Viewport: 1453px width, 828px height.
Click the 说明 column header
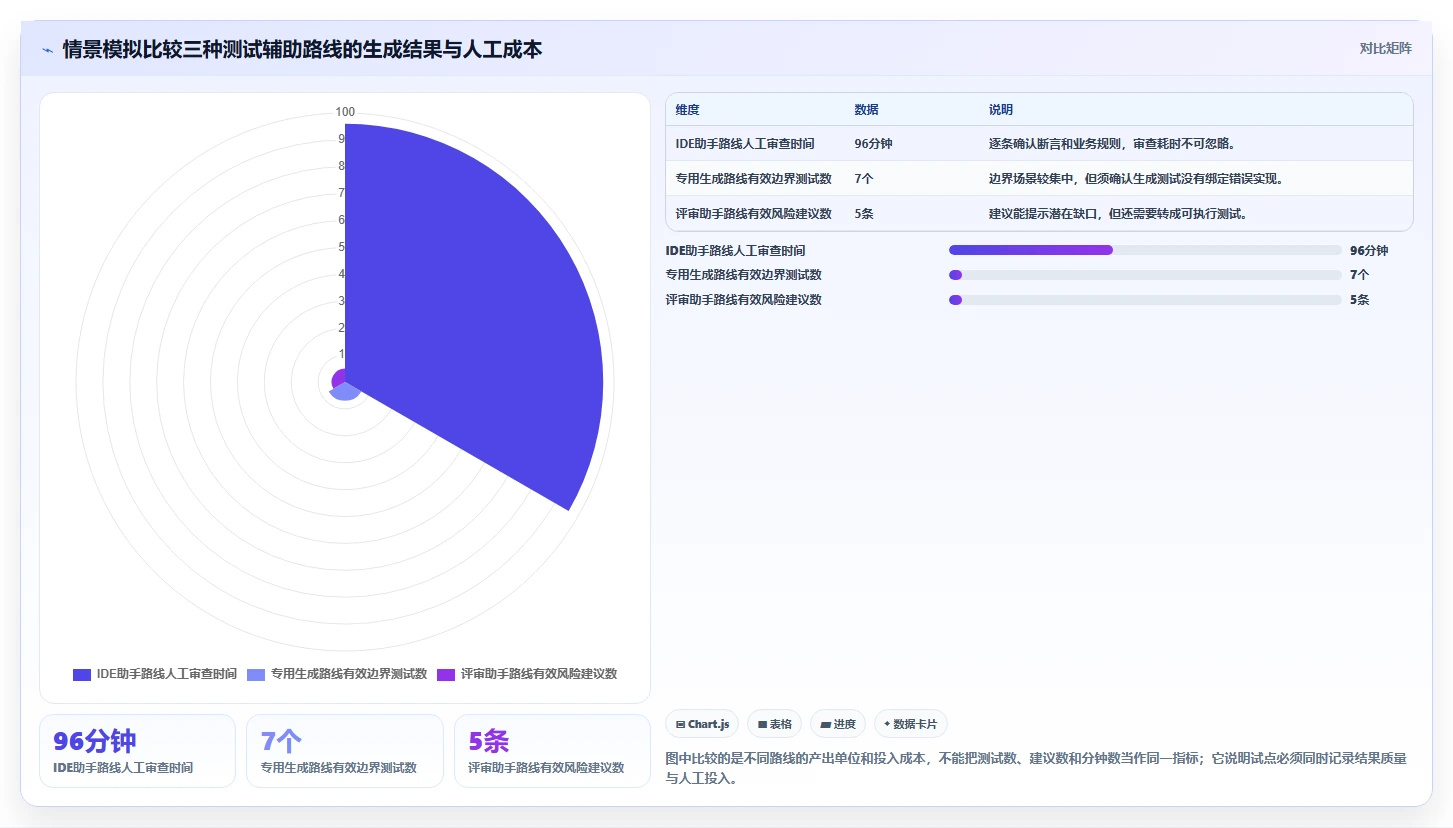(x=1001, y=110)
